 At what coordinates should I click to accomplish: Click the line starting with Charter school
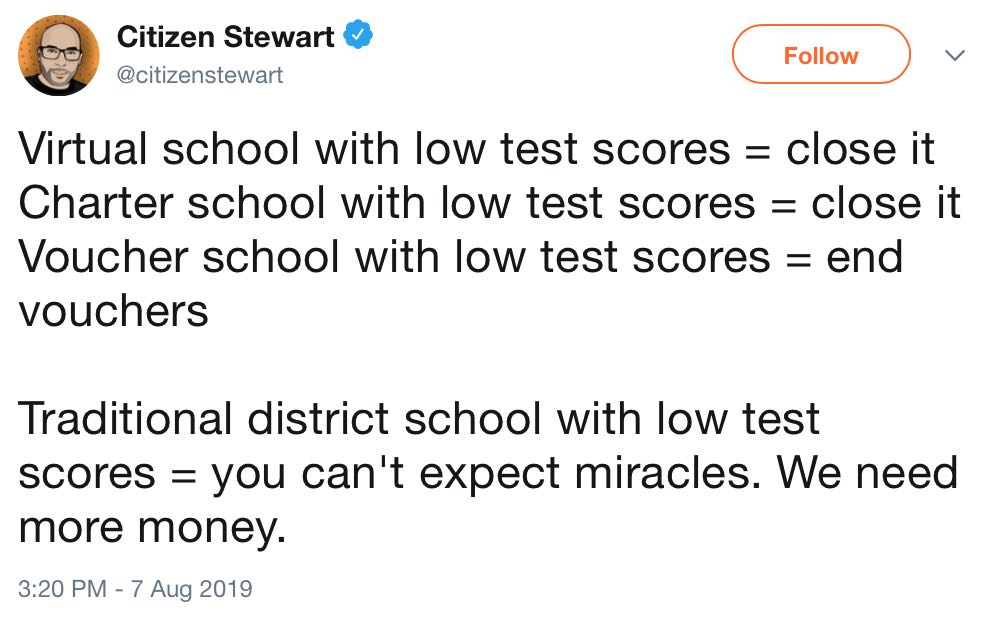tap(490, 203)
